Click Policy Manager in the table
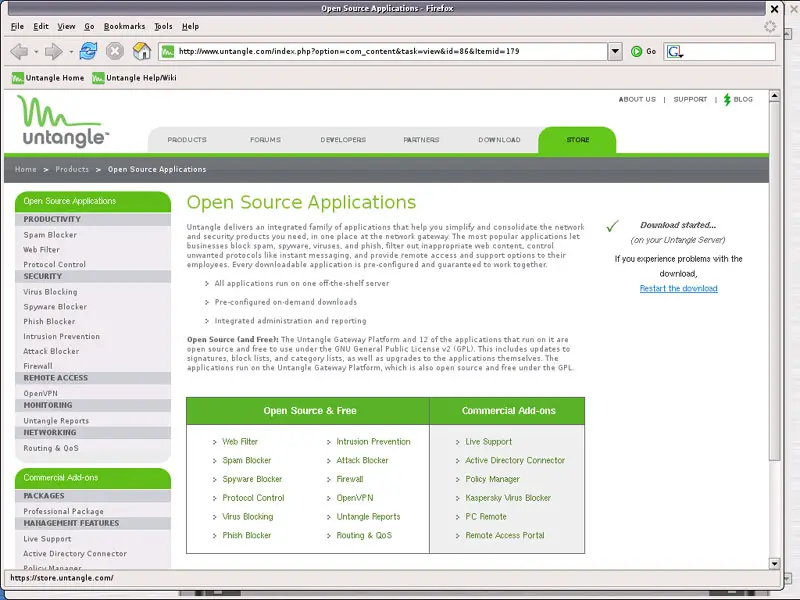The width and height of the screenshot is (800, 600). pyautogui.click(x=492, y=479)
